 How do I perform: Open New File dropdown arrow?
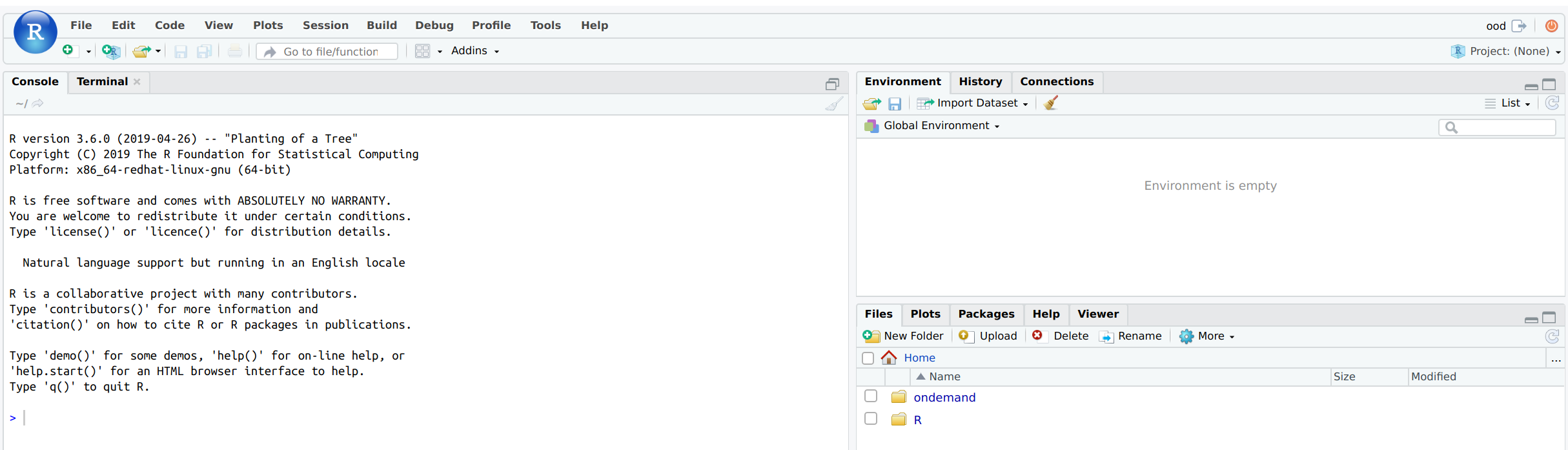[88, 52]
